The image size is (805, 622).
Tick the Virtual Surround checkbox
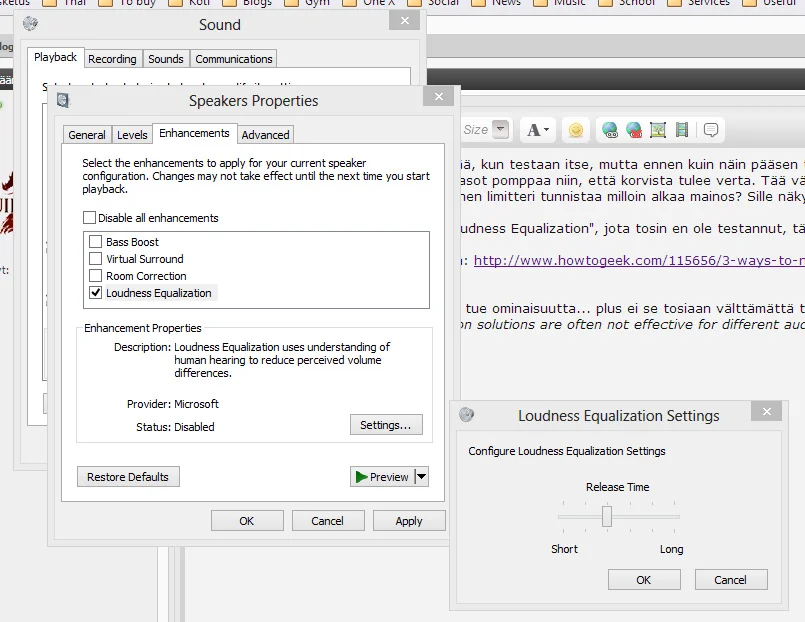[96, 259]
